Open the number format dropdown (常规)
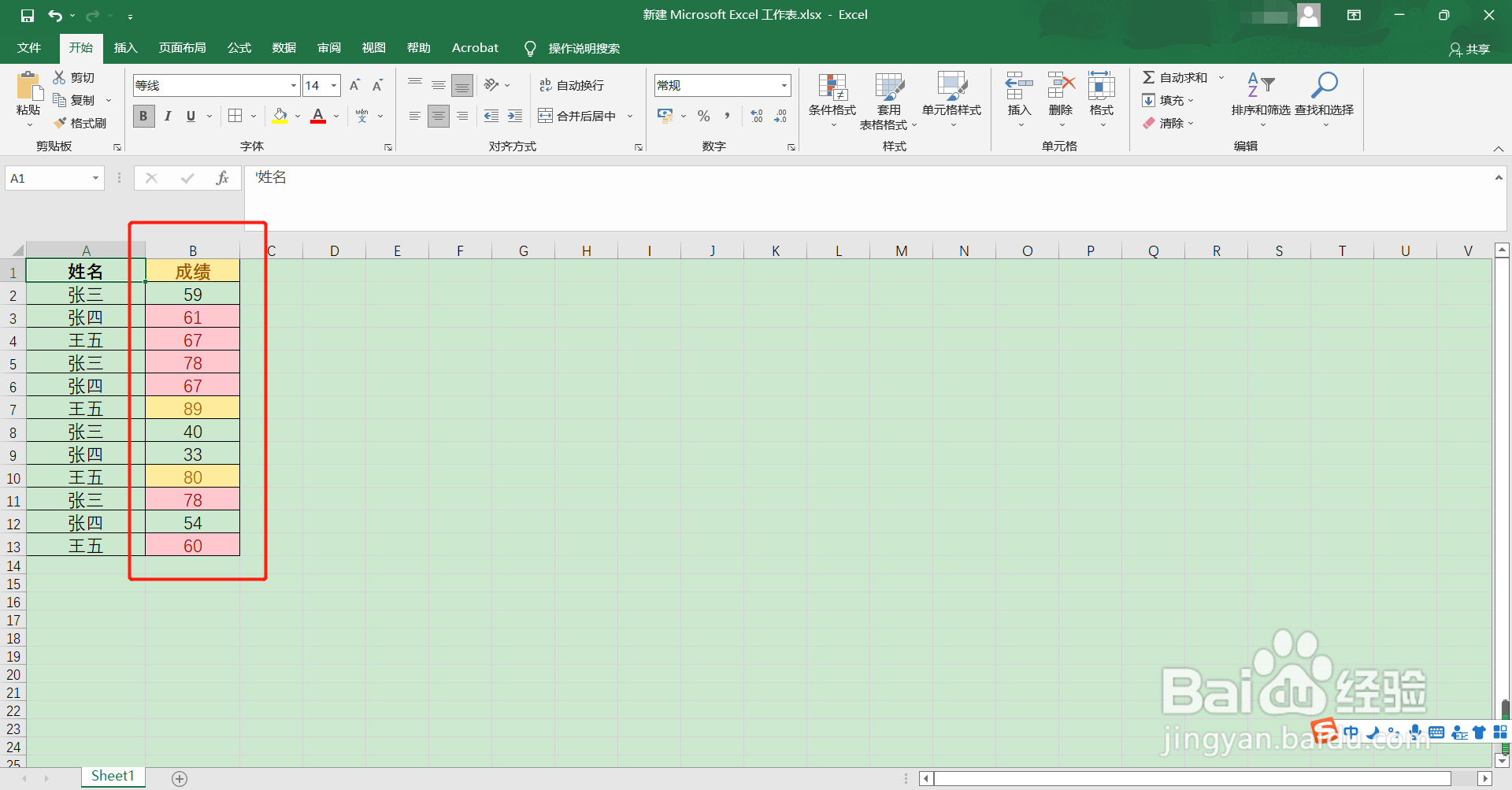 [784, 85]
